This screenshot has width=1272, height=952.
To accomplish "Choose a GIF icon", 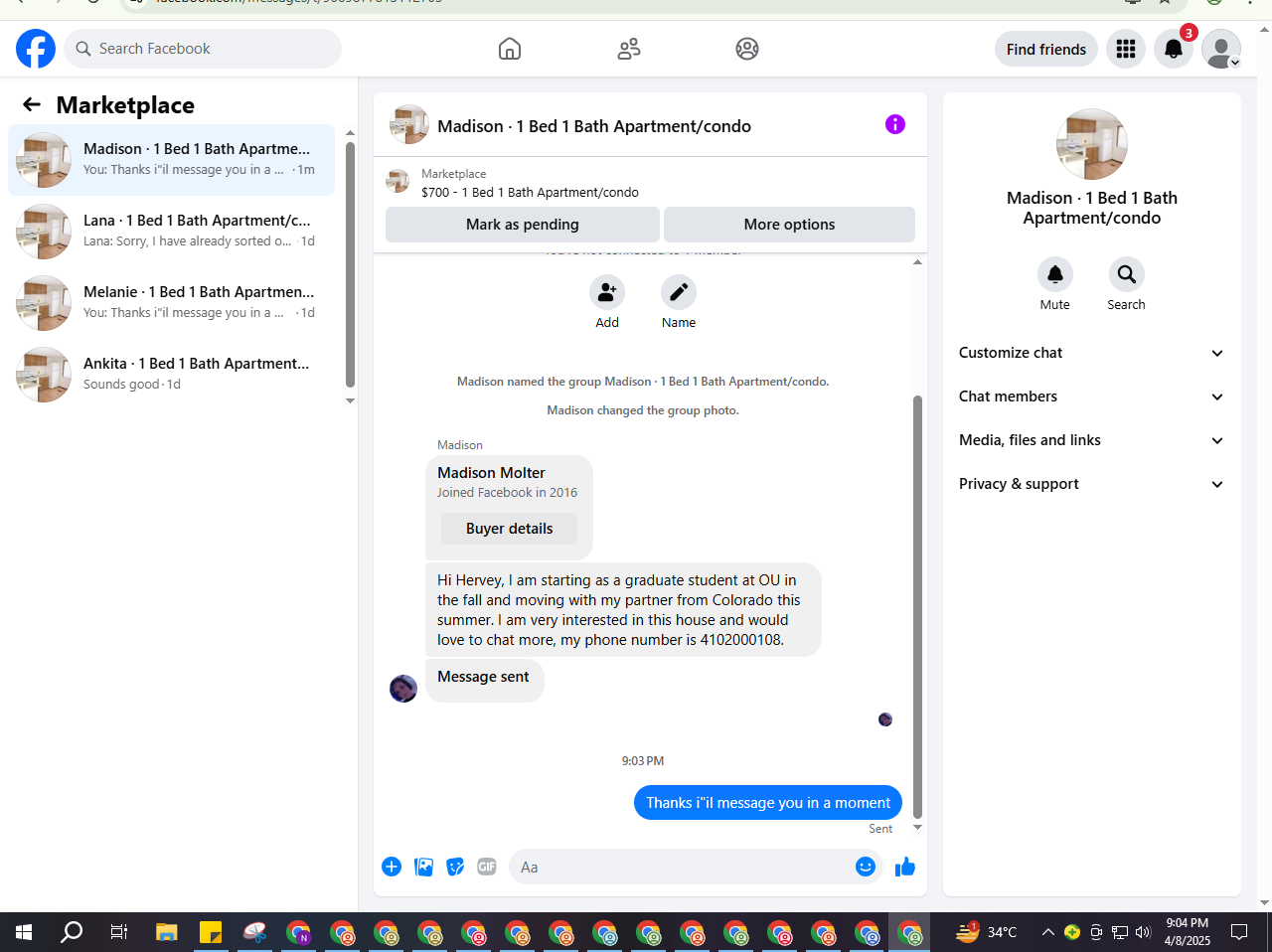I will point(487,867).
